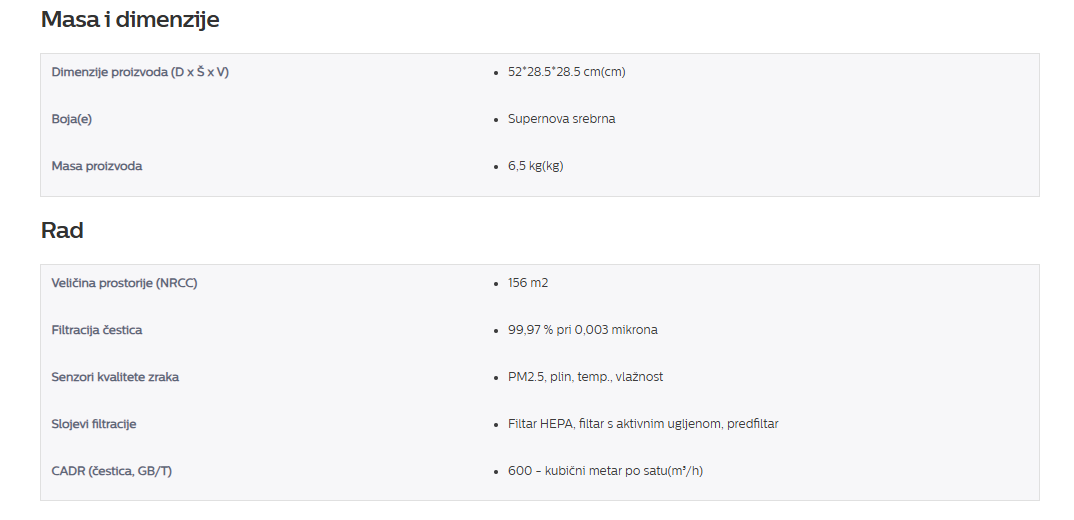Click '99,97 % pri 0,003 mikrona' text
The image size is (1074, 520).
pos(583,330)
